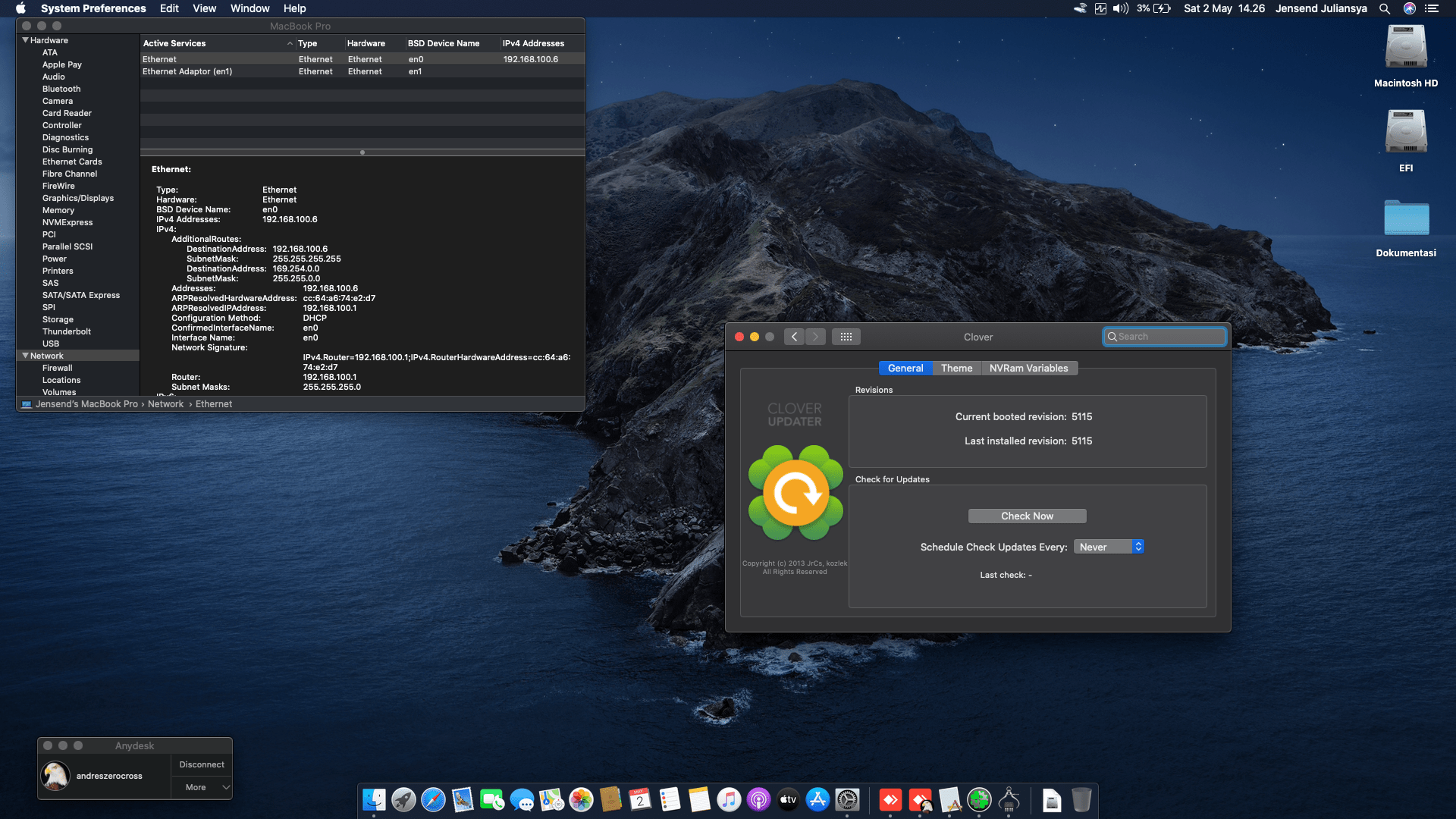Open Maps icon in dock
The image size is (1456, 819).
pyautogui.click(x=551, y=799)
